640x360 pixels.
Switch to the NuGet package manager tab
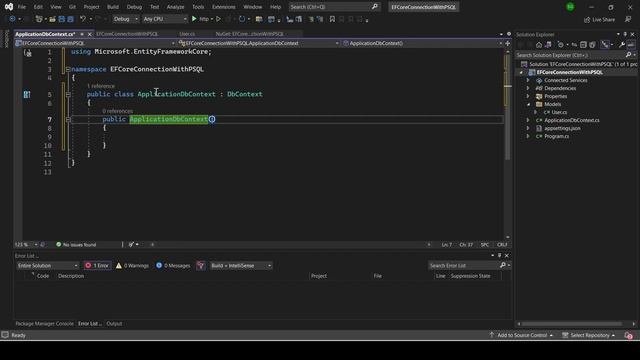pos(249,34)
